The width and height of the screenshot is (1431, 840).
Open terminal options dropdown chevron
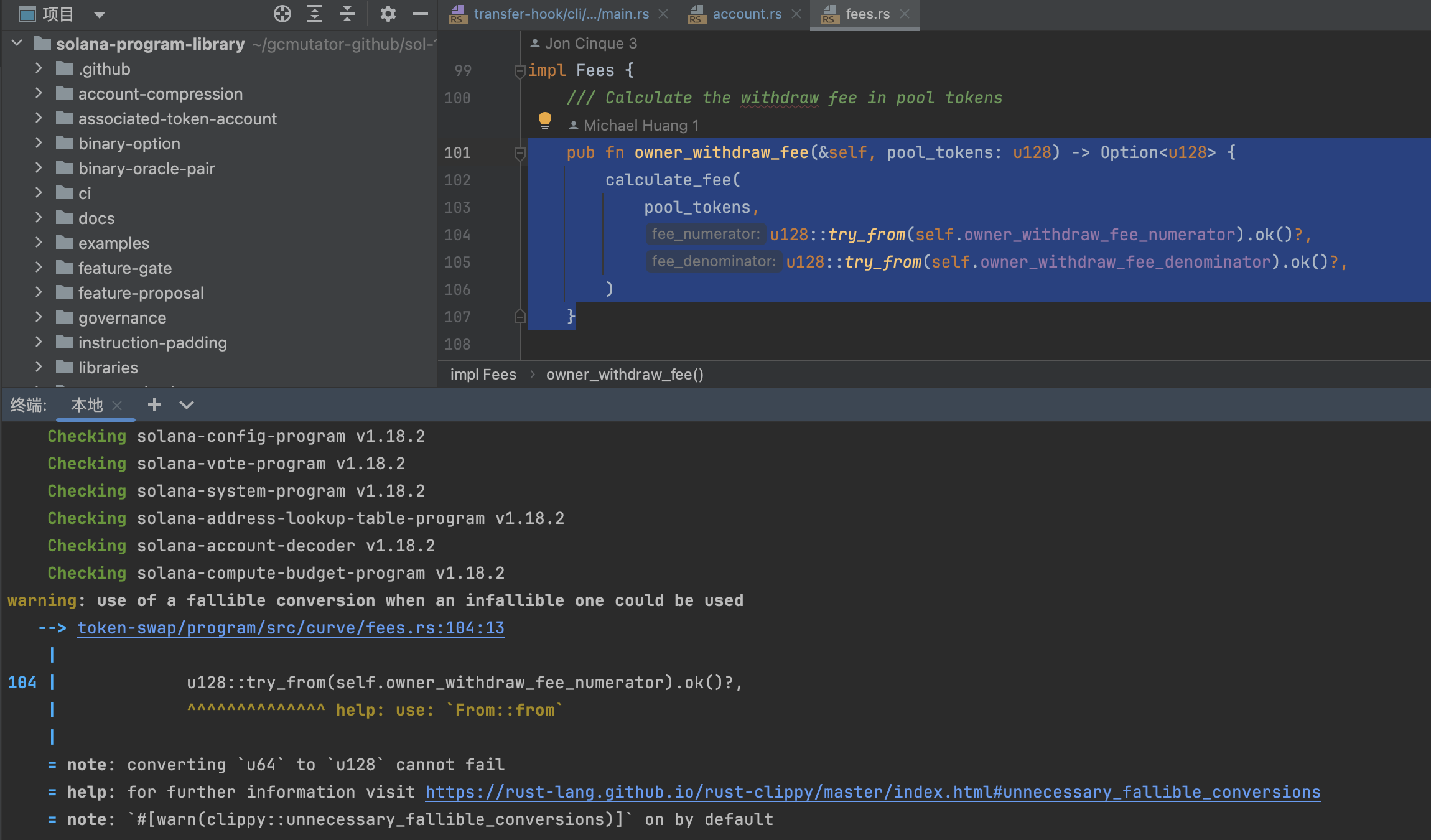(186, 405)
